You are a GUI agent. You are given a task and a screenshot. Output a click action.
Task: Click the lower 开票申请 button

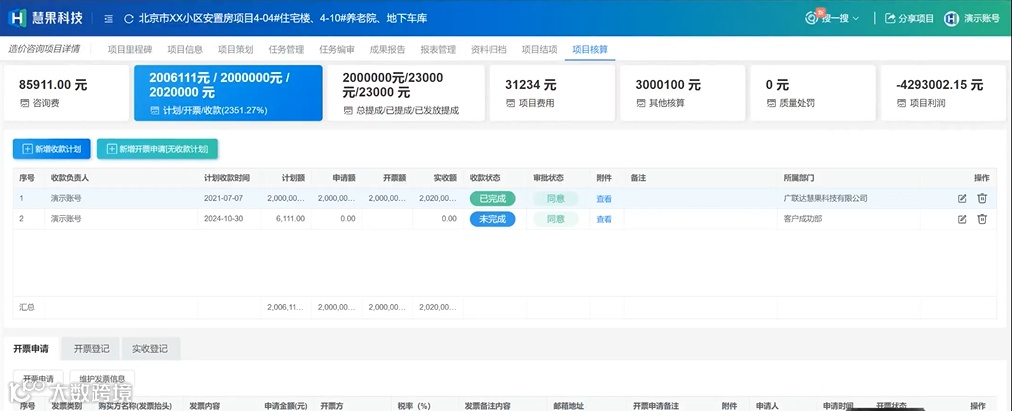pyautogui.click(x=38, y=379)
